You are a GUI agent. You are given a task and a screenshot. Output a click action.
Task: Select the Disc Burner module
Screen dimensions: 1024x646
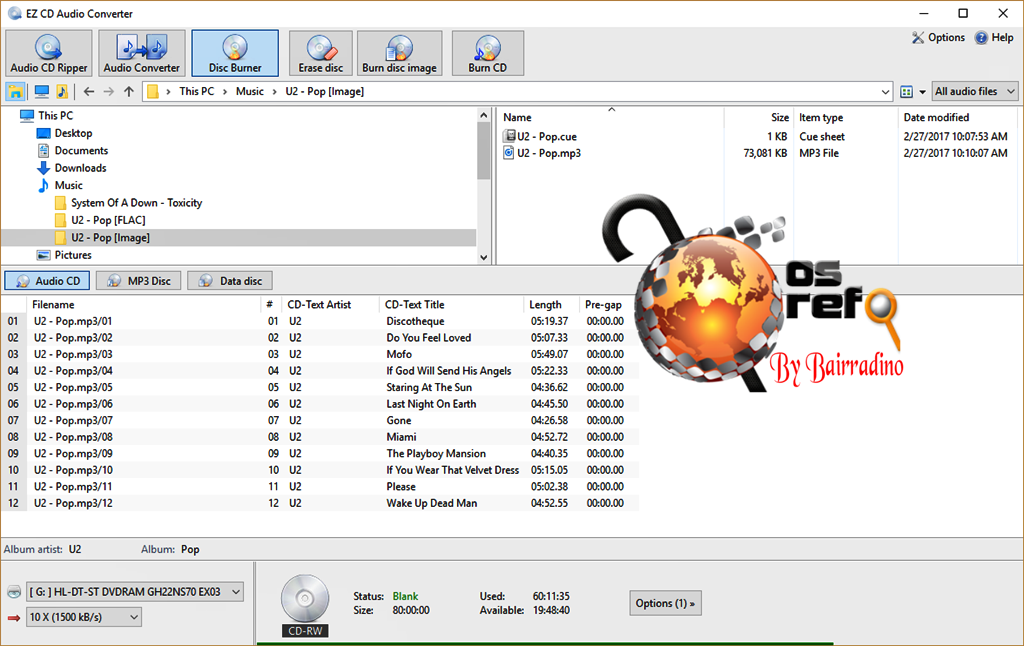click(235, 53)
